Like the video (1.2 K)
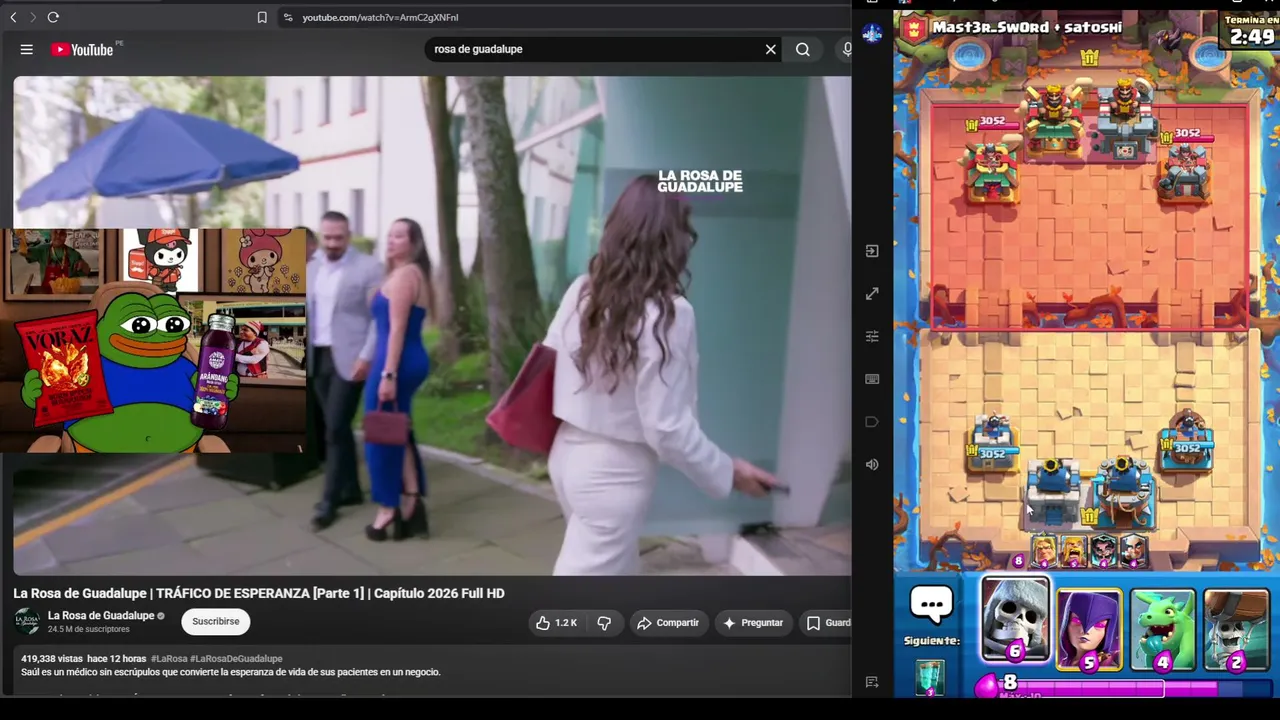 [x=555, y=623]
